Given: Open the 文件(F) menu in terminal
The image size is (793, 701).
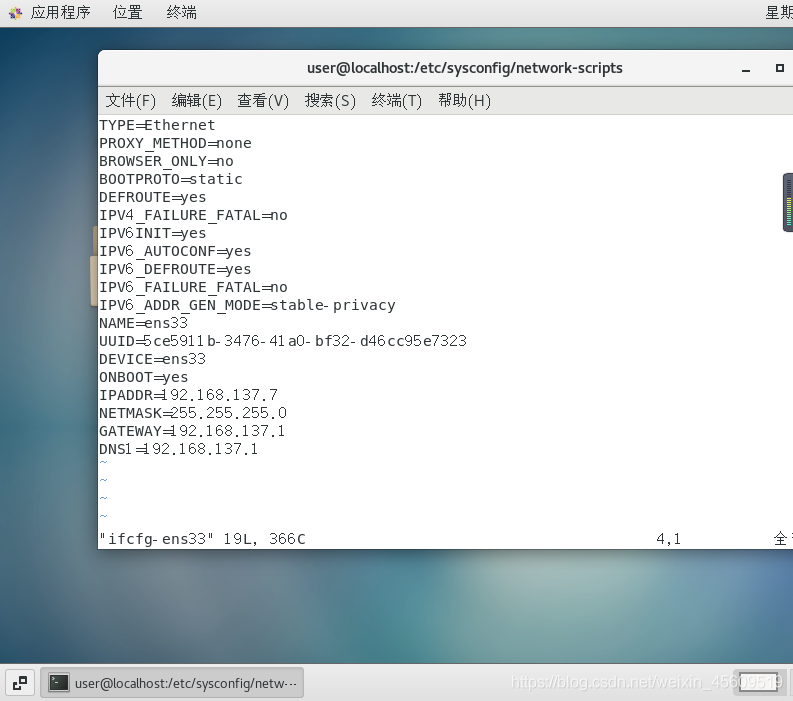Looking at the screenshot, I should pos(130,101).
